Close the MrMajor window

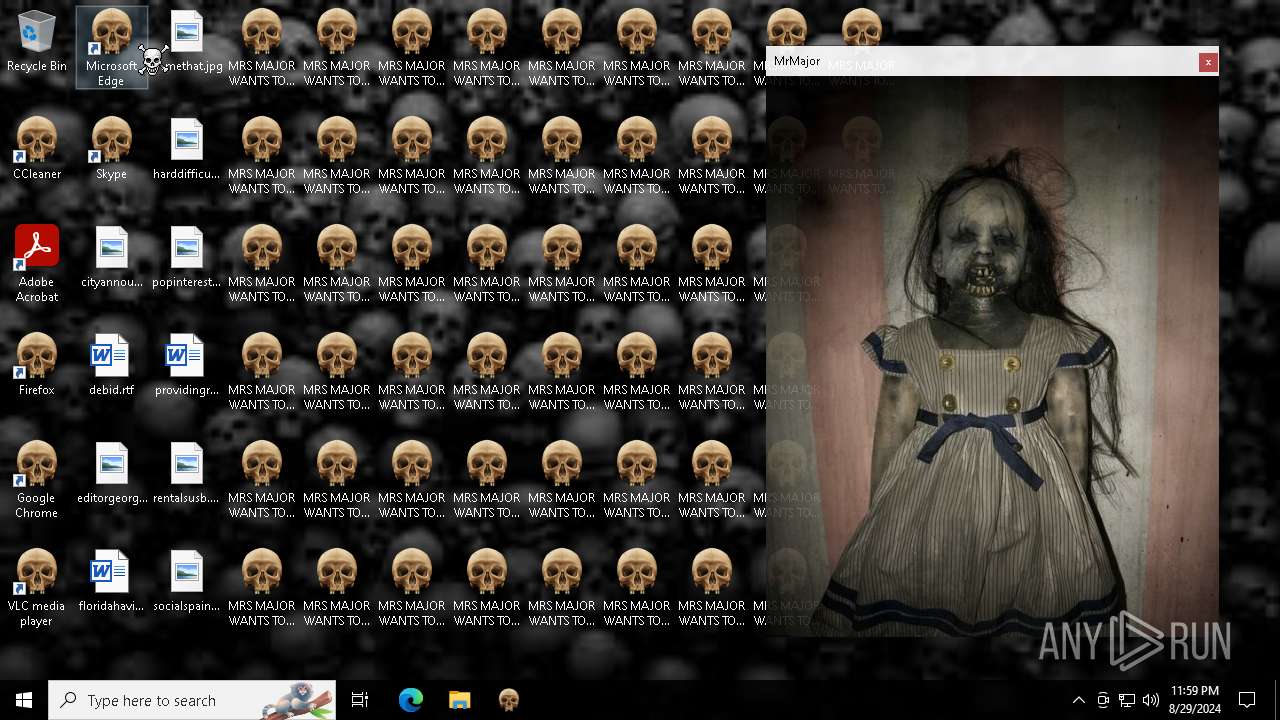(1208, 62)
